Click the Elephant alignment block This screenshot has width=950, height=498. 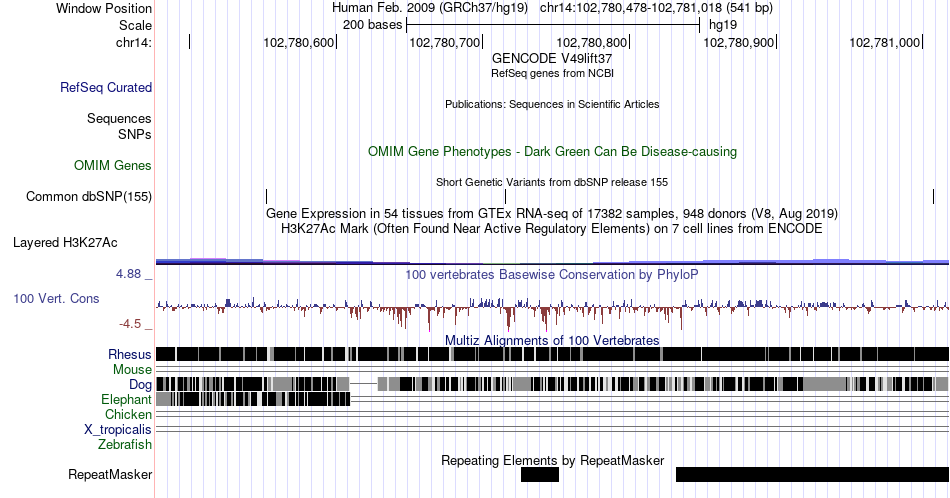click(253, 399)
